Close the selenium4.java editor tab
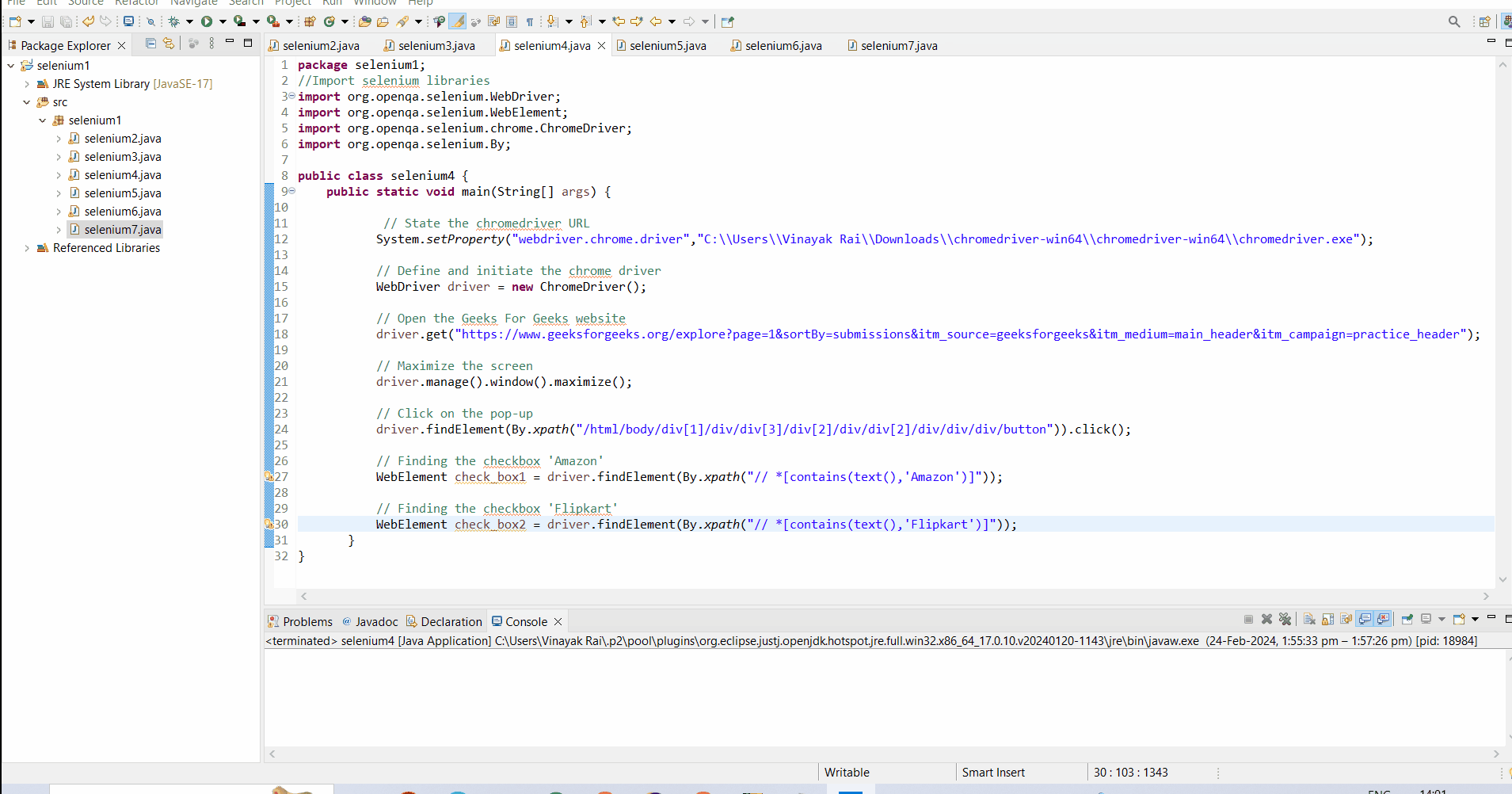This screenshot has width=1512, height=794. (x=602, y=46)
